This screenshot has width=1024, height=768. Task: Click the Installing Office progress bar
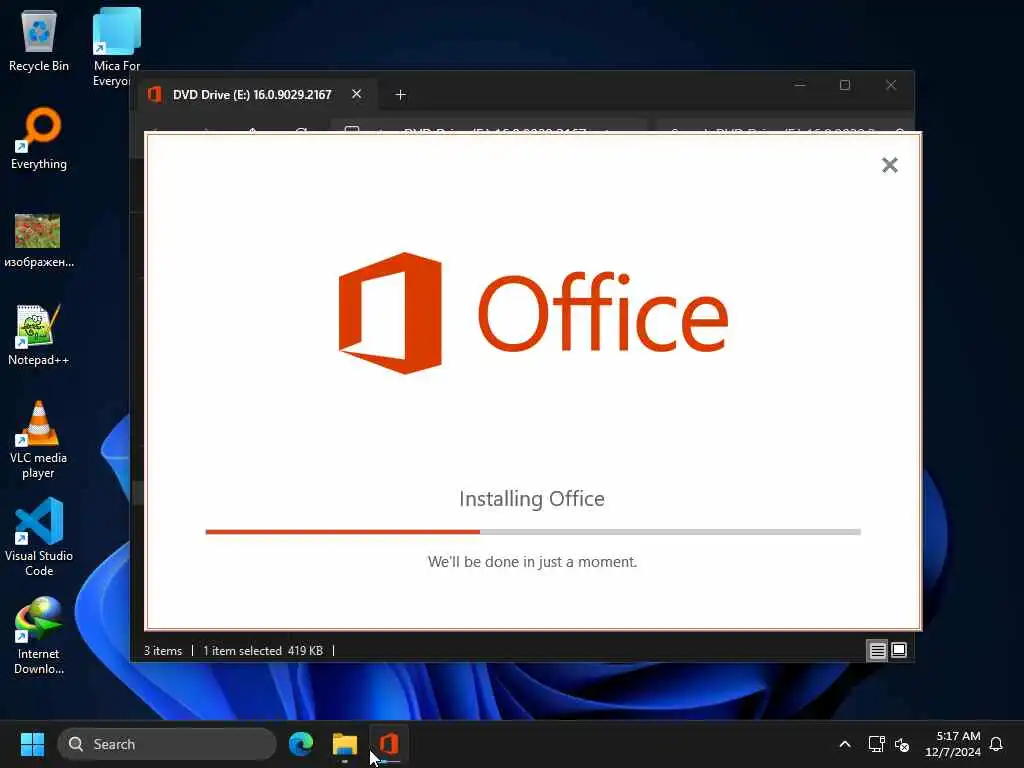point(533,532)
